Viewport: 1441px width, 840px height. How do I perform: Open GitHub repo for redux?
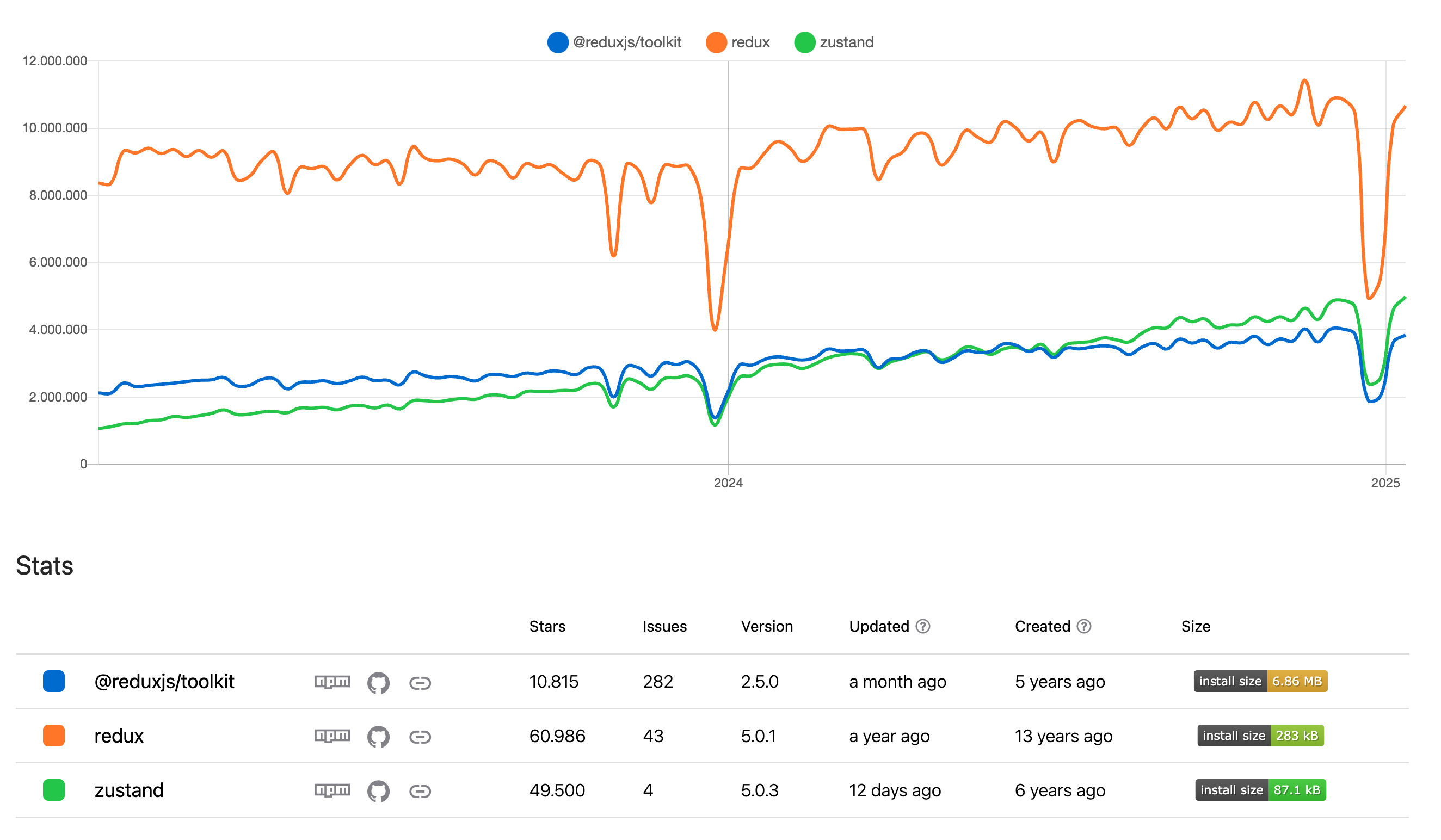[x=378, y=737]
